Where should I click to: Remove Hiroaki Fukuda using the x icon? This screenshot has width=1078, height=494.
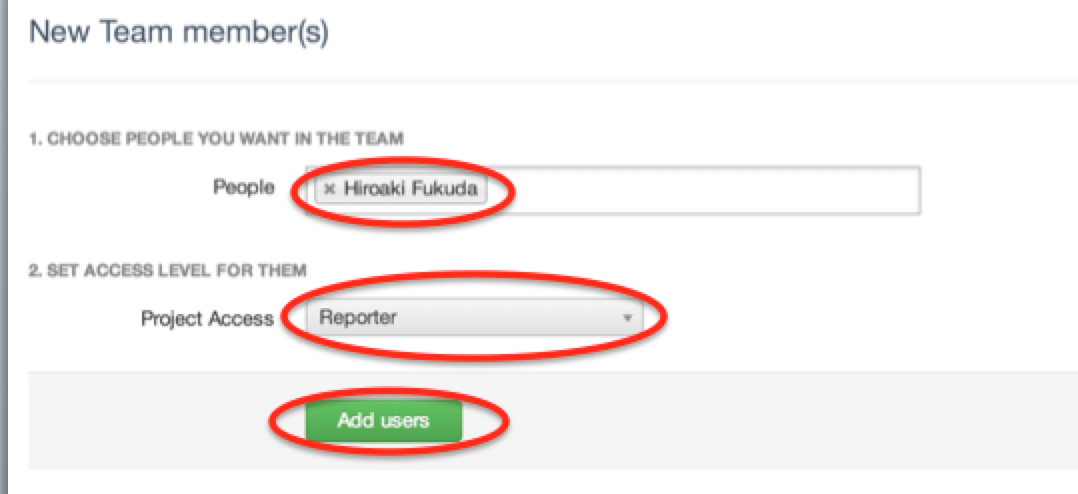click(x=329, y=189)
